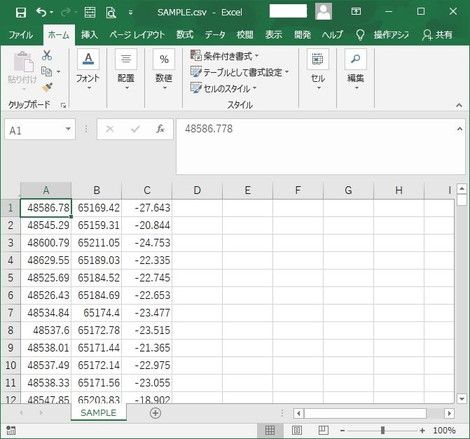This screenshot has height=439, width=470.
Task: Switch to Normal view icon
Action: [x=270, y=430]
